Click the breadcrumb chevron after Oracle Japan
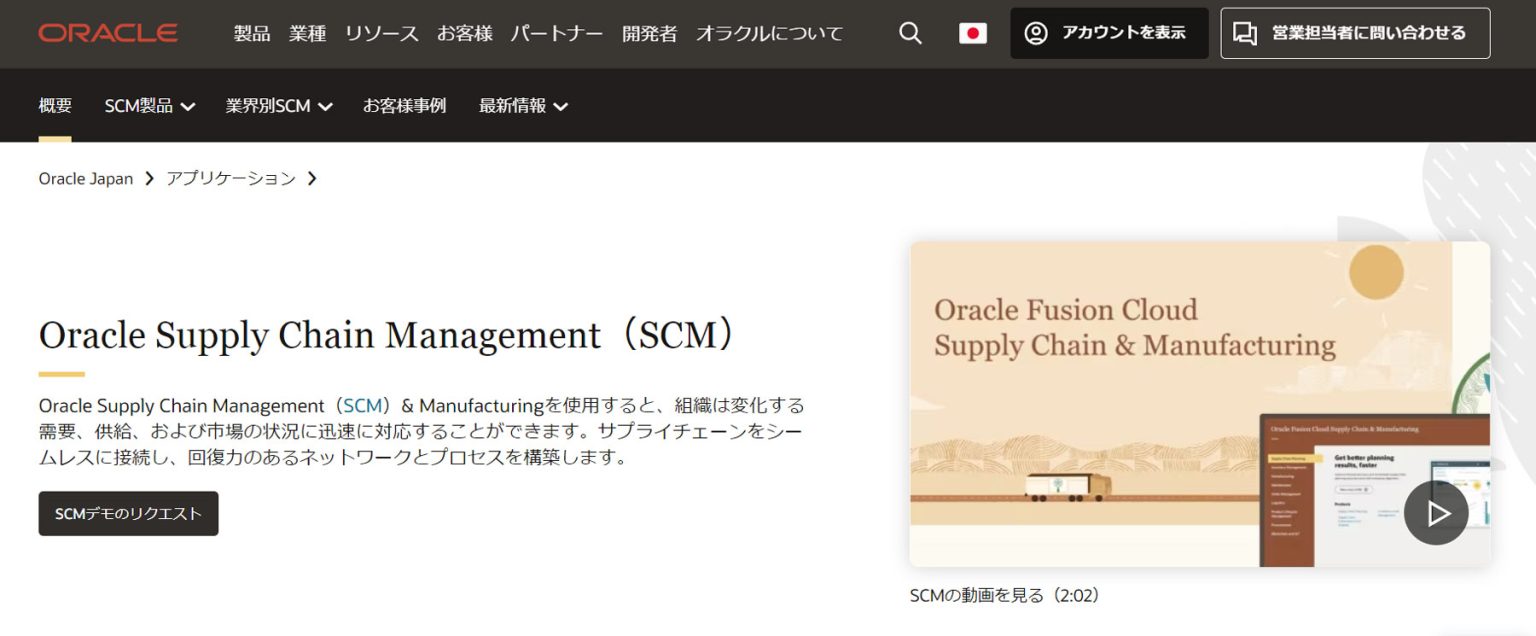 [x=150, y=178]
